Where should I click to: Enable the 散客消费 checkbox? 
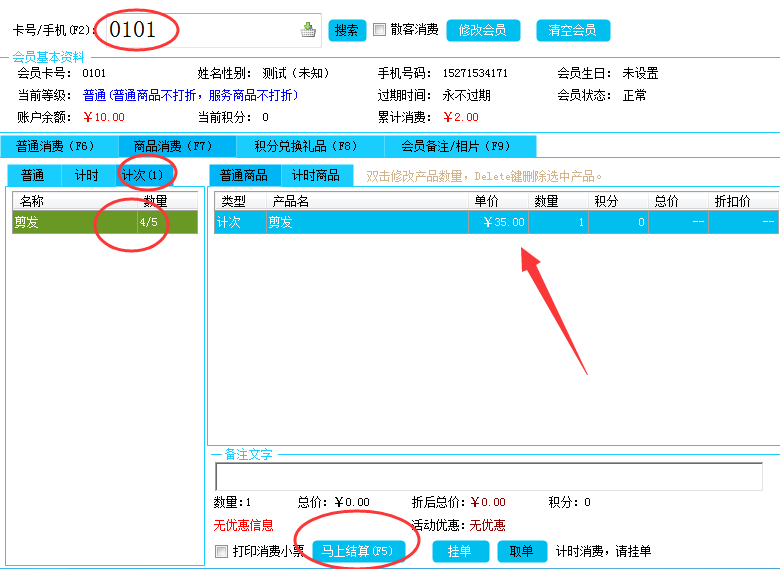pyautogui.click(x=380, y=30)
